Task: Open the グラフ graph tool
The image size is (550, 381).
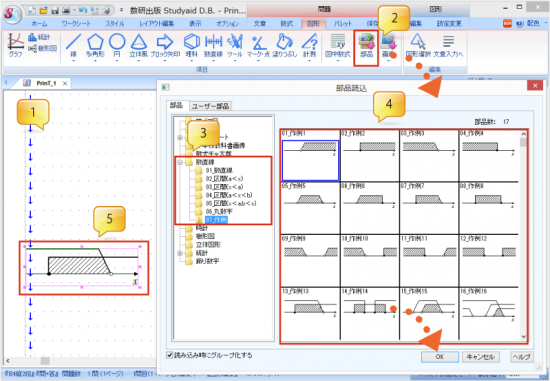Action: tap(15, 45)
